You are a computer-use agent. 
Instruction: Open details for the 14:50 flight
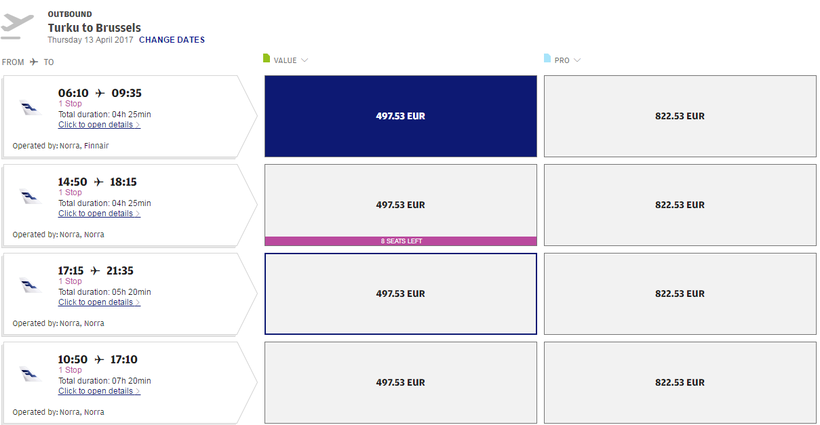point(99,214)
